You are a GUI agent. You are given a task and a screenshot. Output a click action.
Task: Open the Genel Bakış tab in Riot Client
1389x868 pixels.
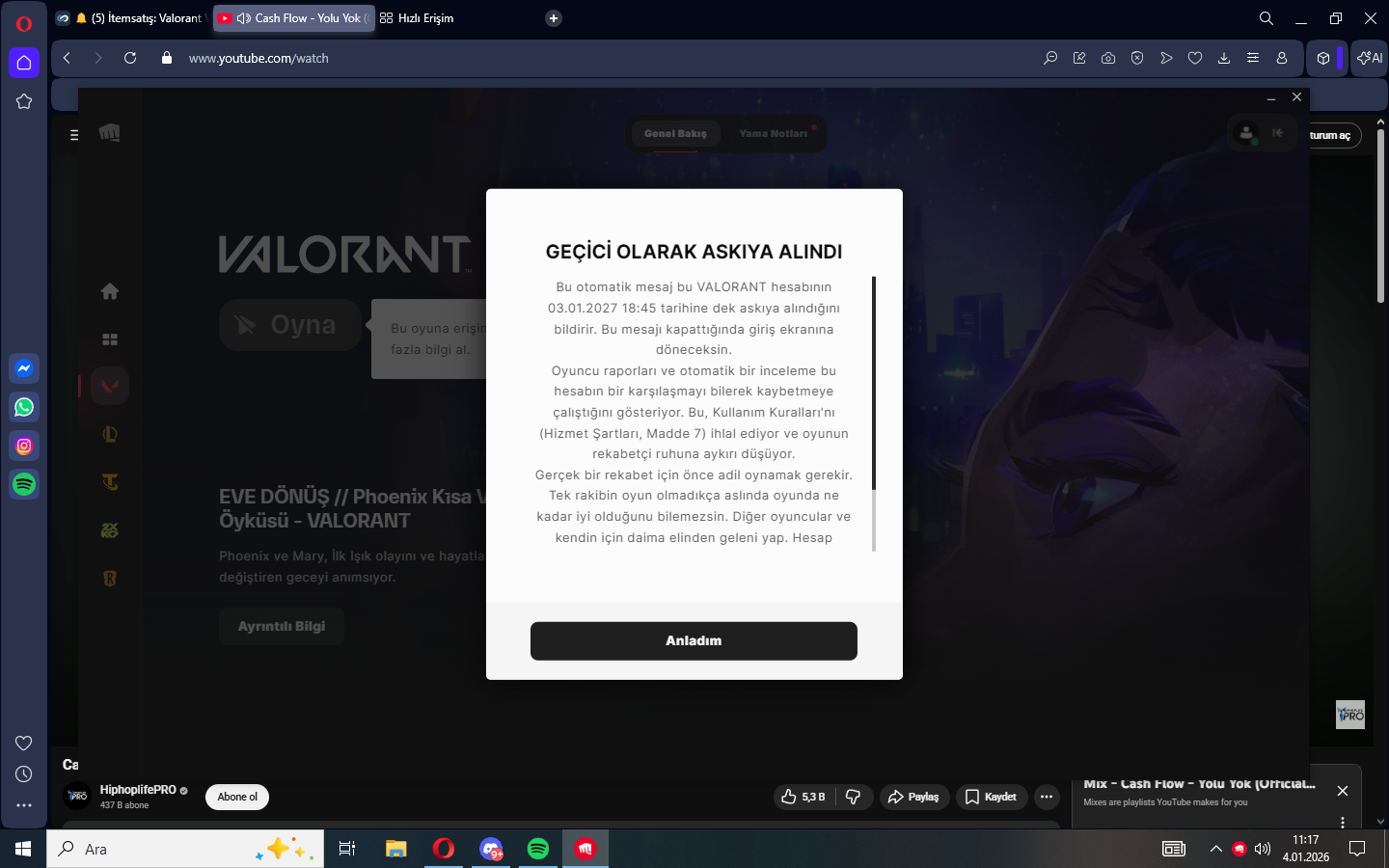675,133
